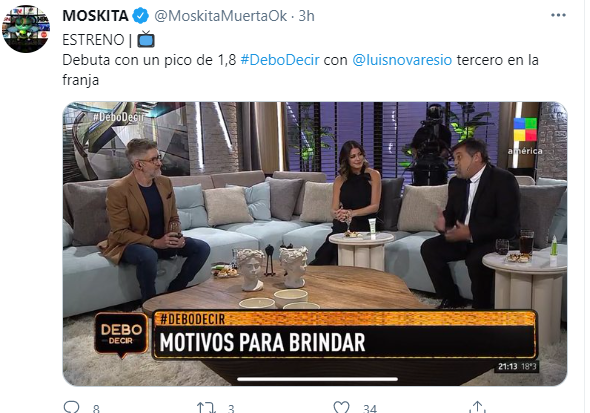Open the three-dot more options menu
Image resolution: width=590 pixels, height=413 pixels.
tap(558, 15)
